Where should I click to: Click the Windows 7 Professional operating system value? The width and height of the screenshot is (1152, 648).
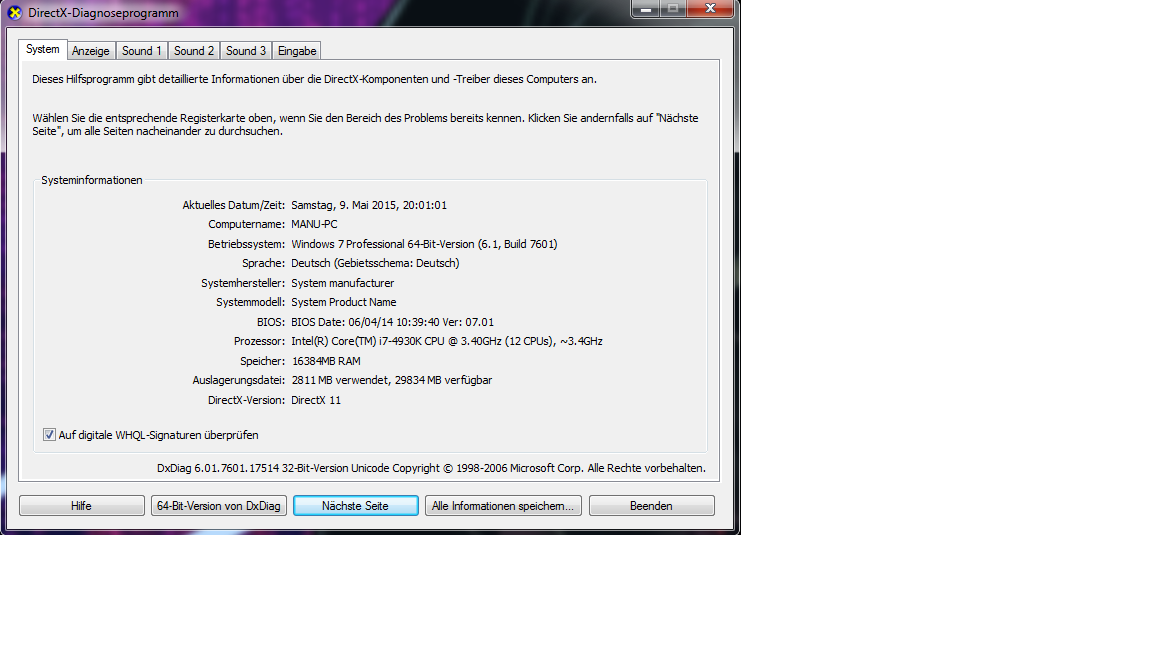pyautogui.click(x=424, y=244)
